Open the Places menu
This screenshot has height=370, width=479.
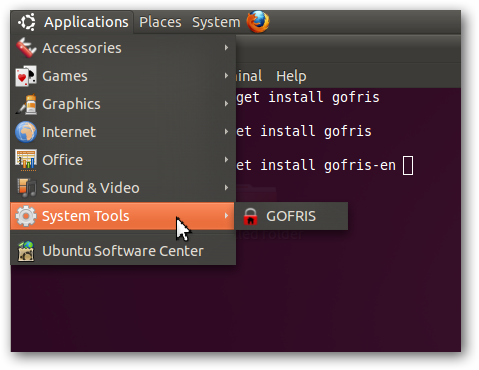(160, 22)
